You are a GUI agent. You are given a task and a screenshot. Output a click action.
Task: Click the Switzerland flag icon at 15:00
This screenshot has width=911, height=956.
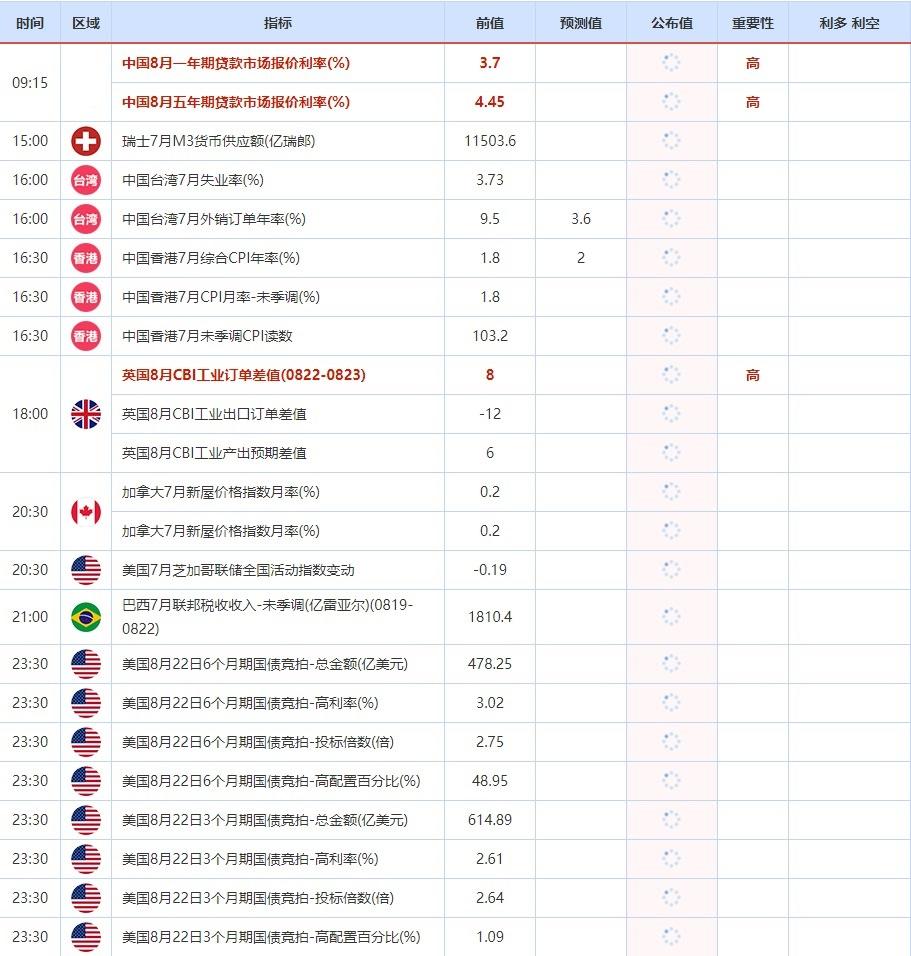pyautogui.click(x=86, y=141)
